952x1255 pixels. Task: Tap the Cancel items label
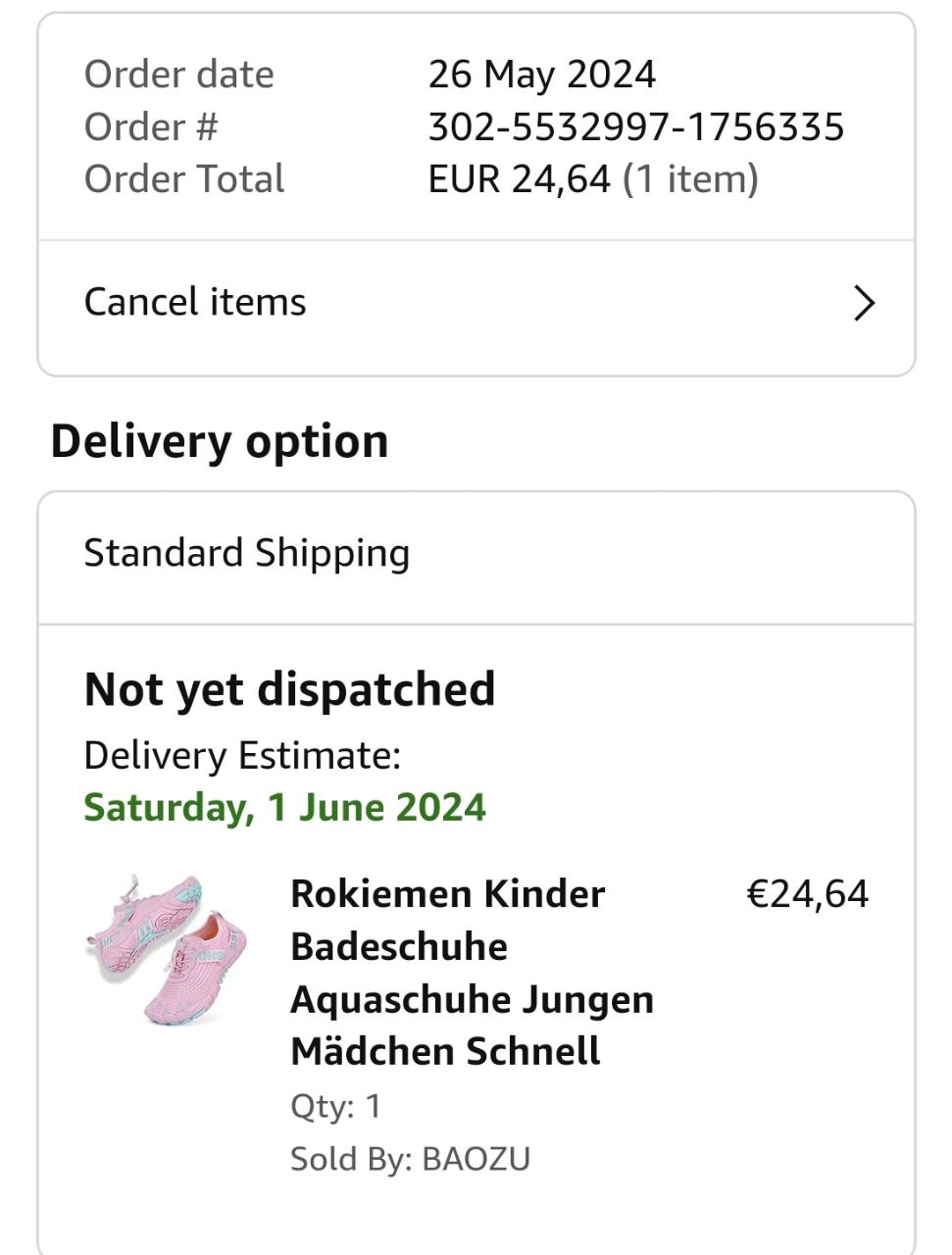click(x=195, y=302)
